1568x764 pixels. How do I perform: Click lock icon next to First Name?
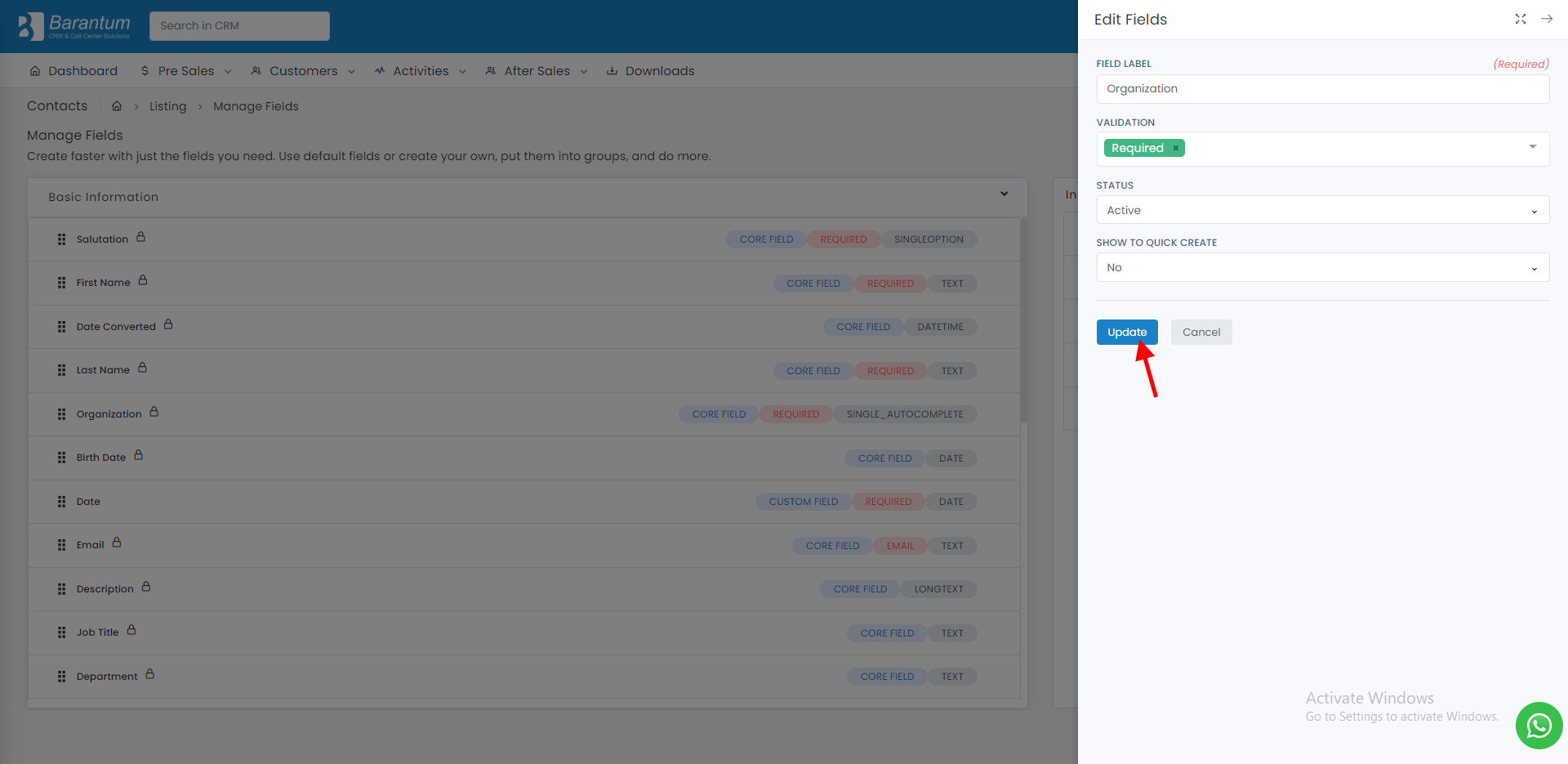tap(143, 280)
